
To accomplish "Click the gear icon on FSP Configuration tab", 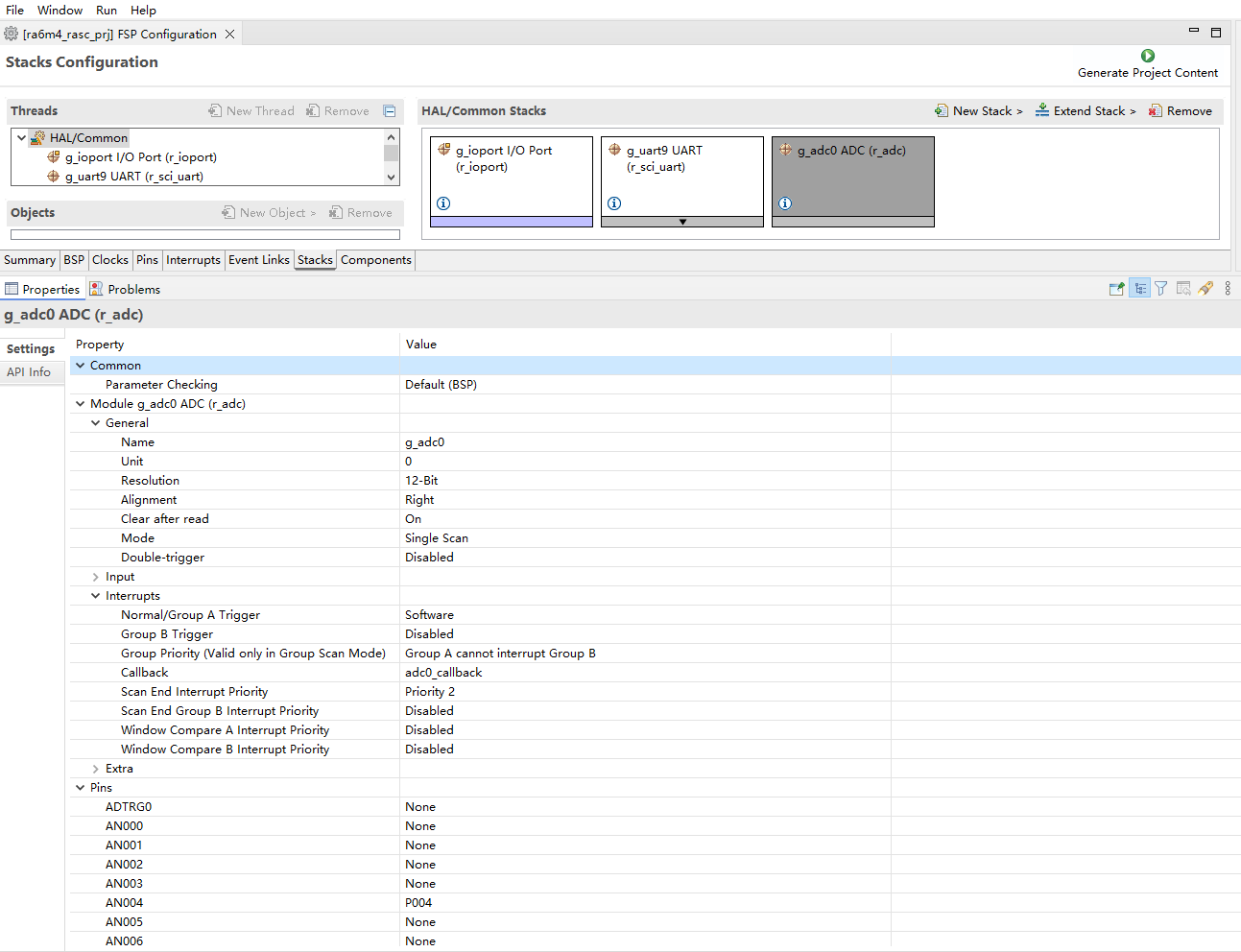I will pyautogui.click(x=12, y=34).
